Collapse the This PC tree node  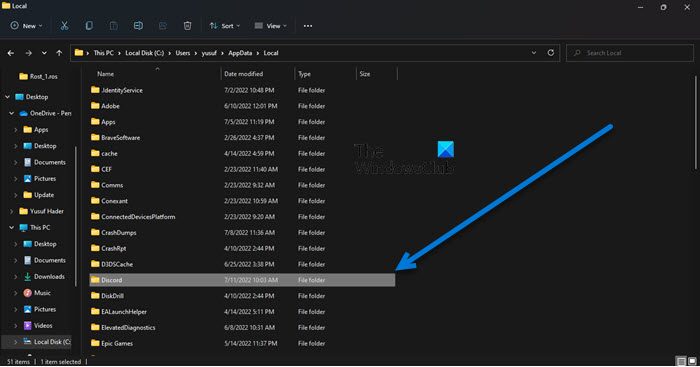click(x=12, y=228)
